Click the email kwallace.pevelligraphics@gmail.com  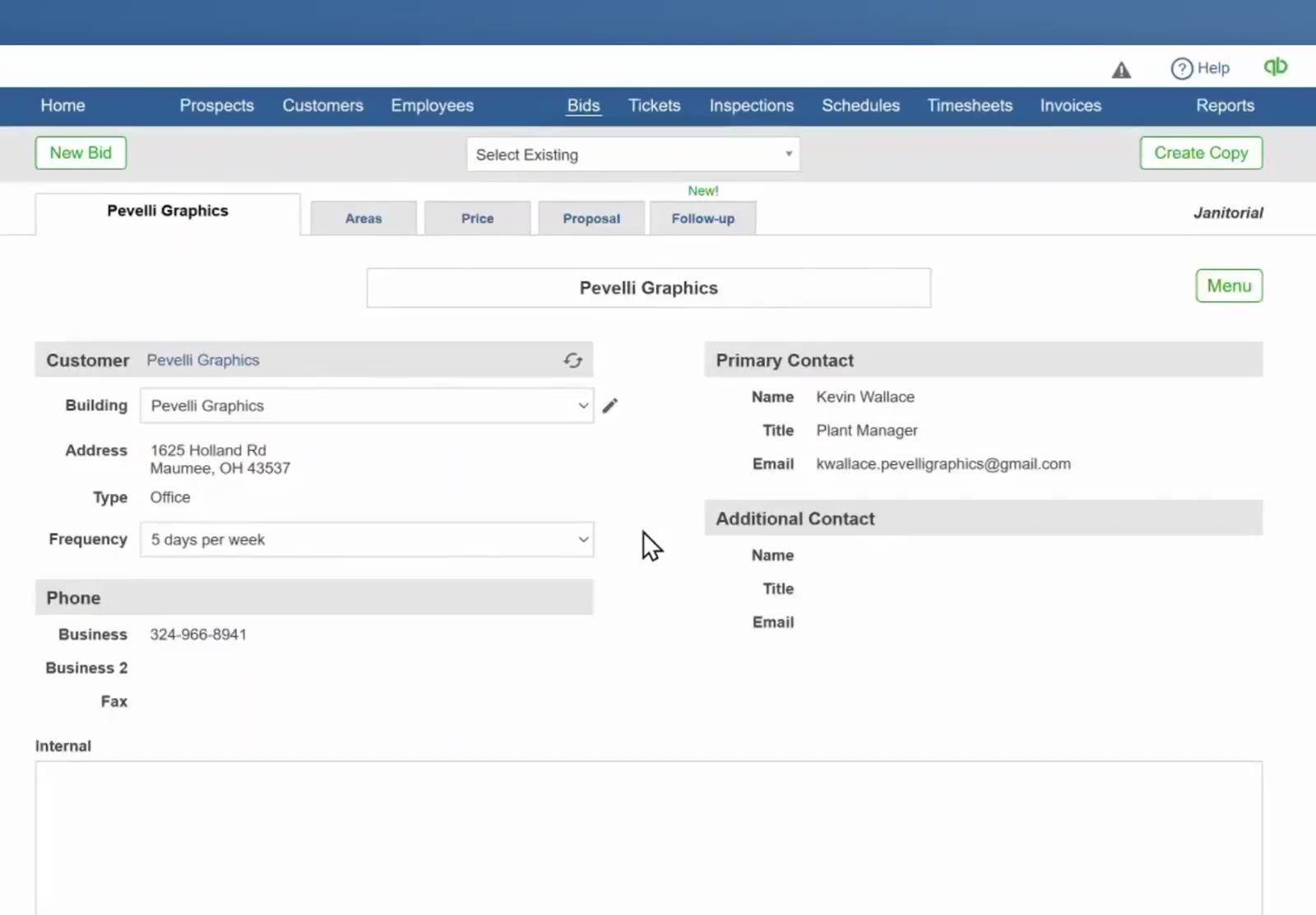943,464
